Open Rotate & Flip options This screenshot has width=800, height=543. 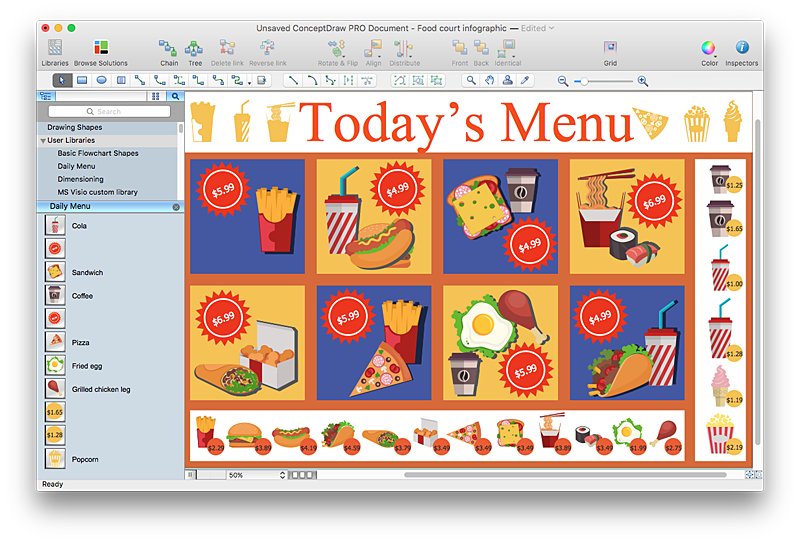coord(337,53)
